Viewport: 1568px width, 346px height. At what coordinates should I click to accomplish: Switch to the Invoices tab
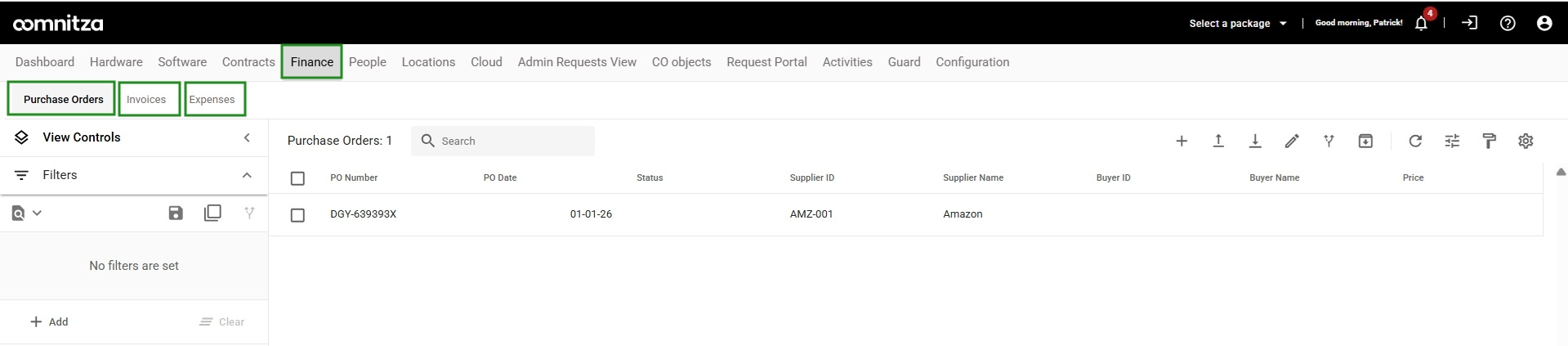pos(146,99)
